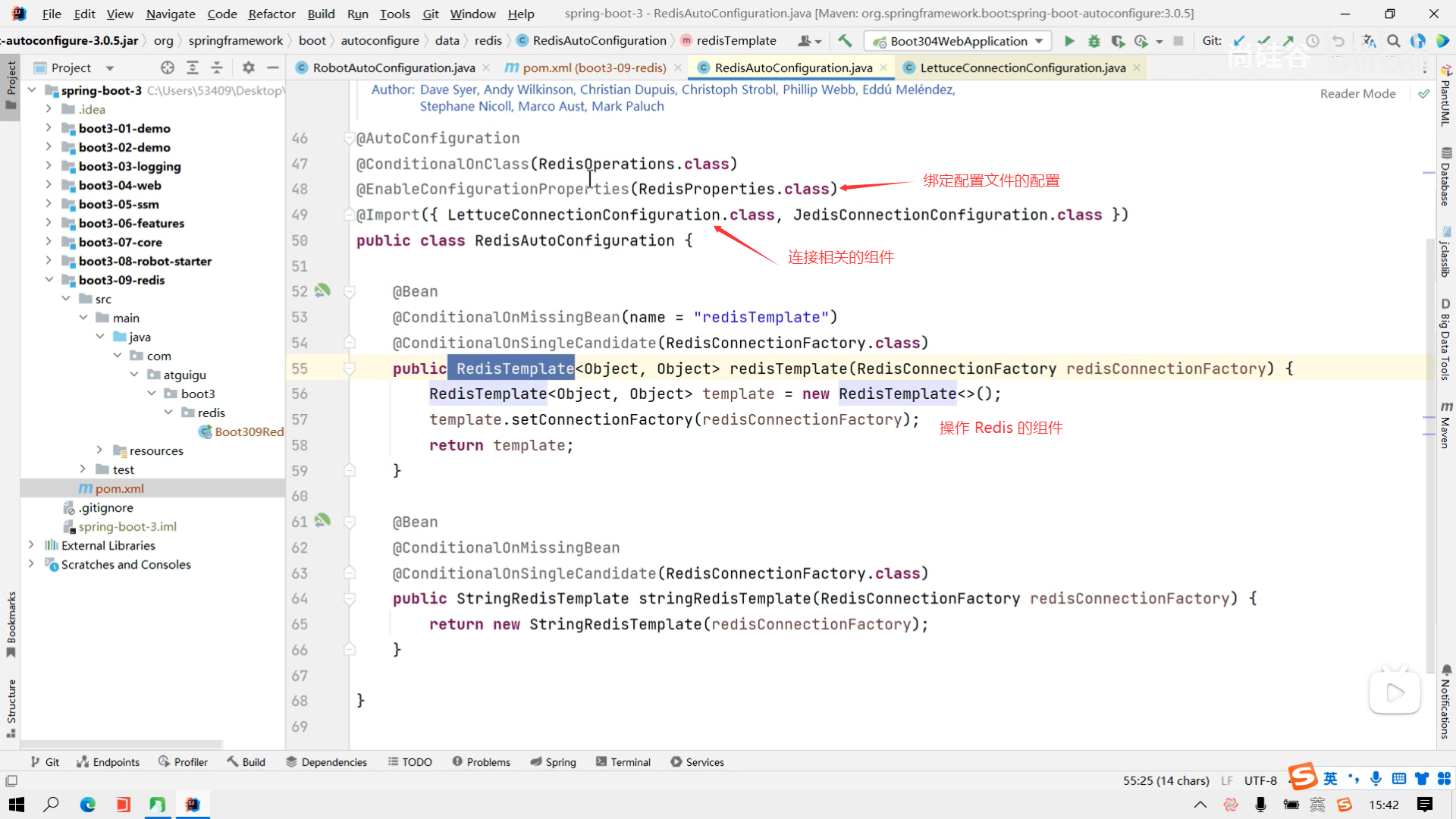Open Search Everywhere magnifier icon
The image size is (1456, 819).
point(1393,41)
